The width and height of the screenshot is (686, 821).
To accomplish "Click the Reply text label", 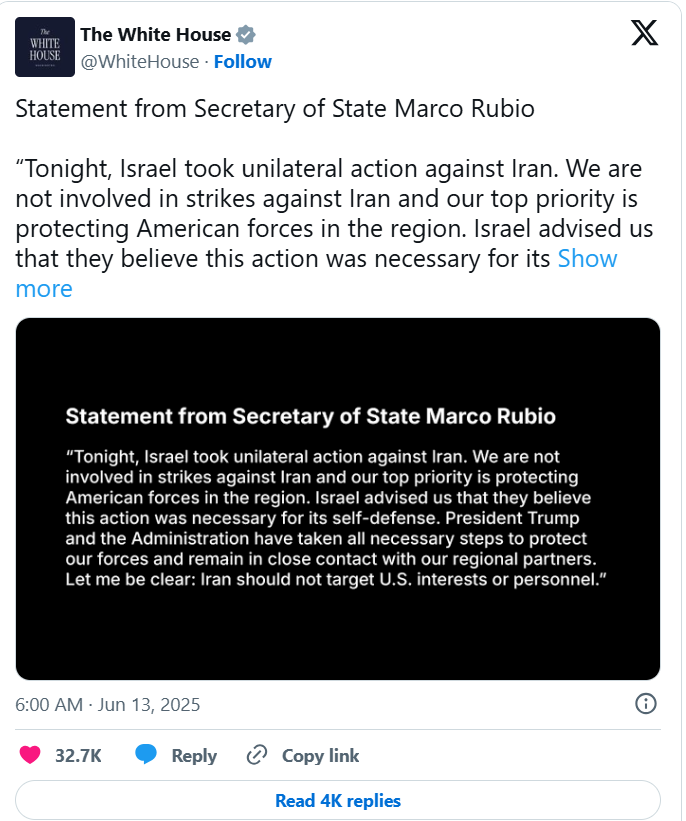I will (194, 756).
